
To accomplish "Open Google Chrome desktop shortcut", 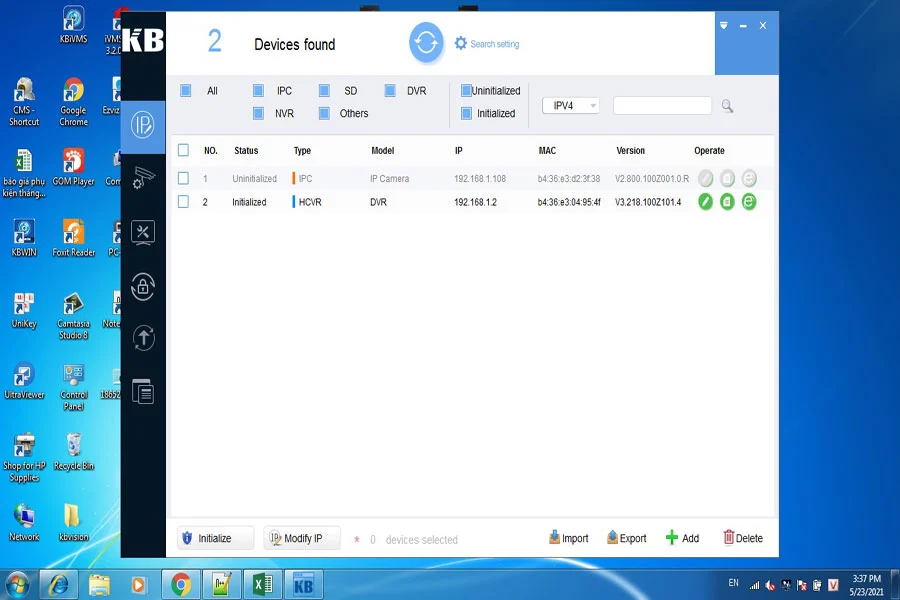I will 73,102.
